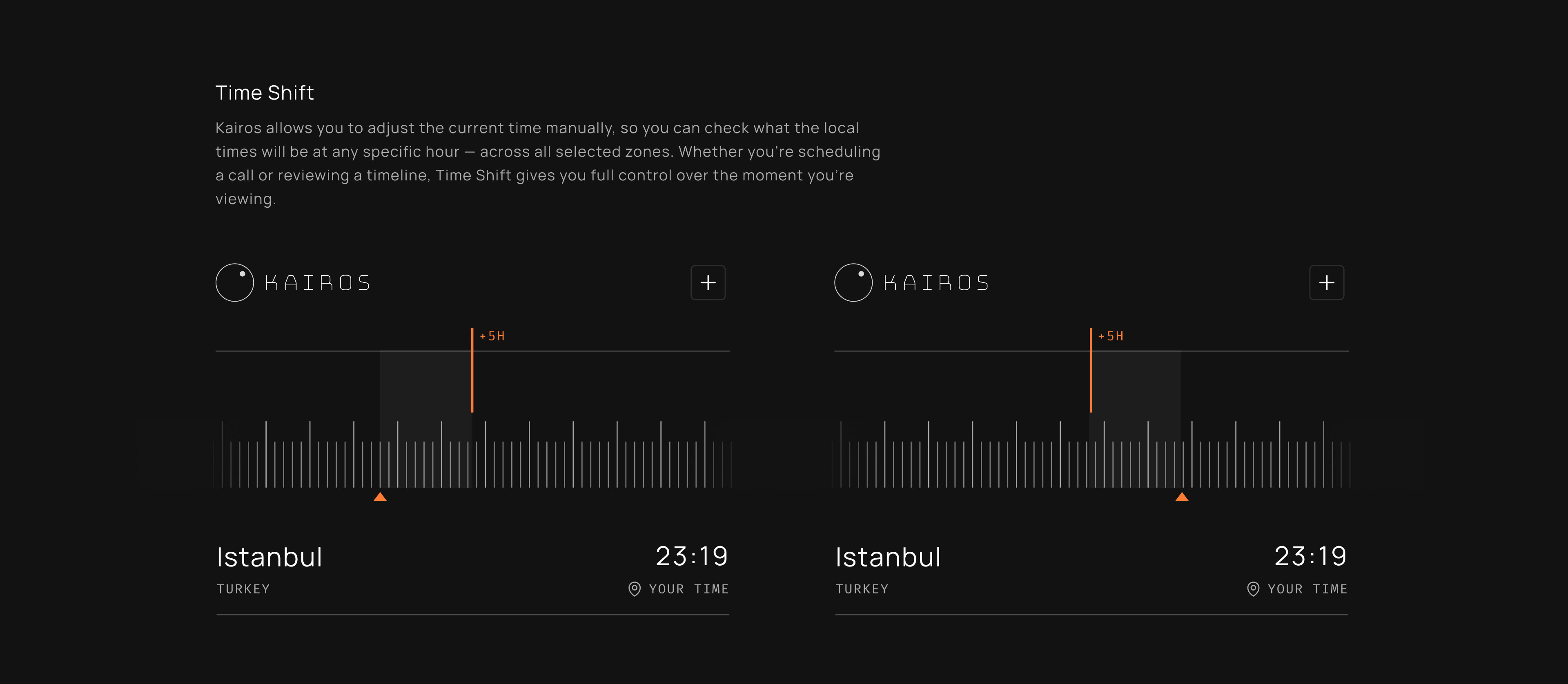Click the orange triangle marker in left timeline
Image resolution: width=1568 pixels, height=684 pixels.
tap(380, 497)
